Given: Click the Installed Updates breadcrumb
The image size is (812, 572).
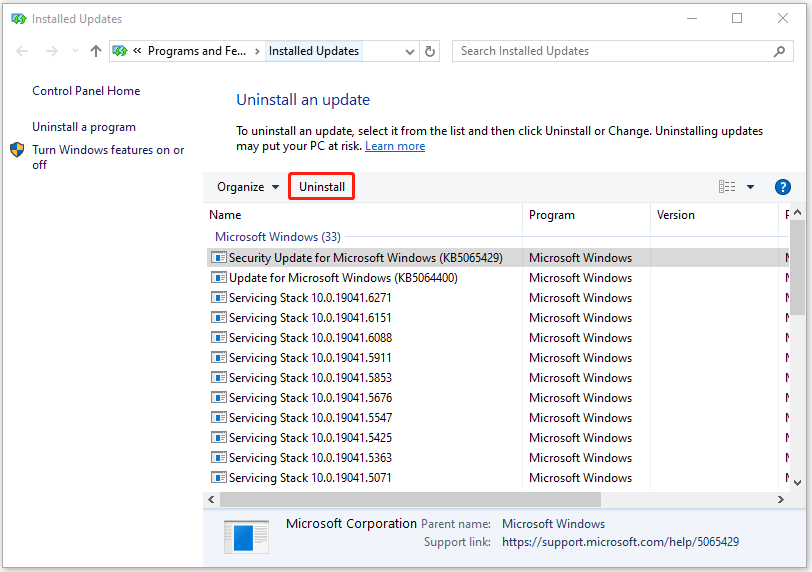Looking at the screenshot, I should [x=314, y=51].
